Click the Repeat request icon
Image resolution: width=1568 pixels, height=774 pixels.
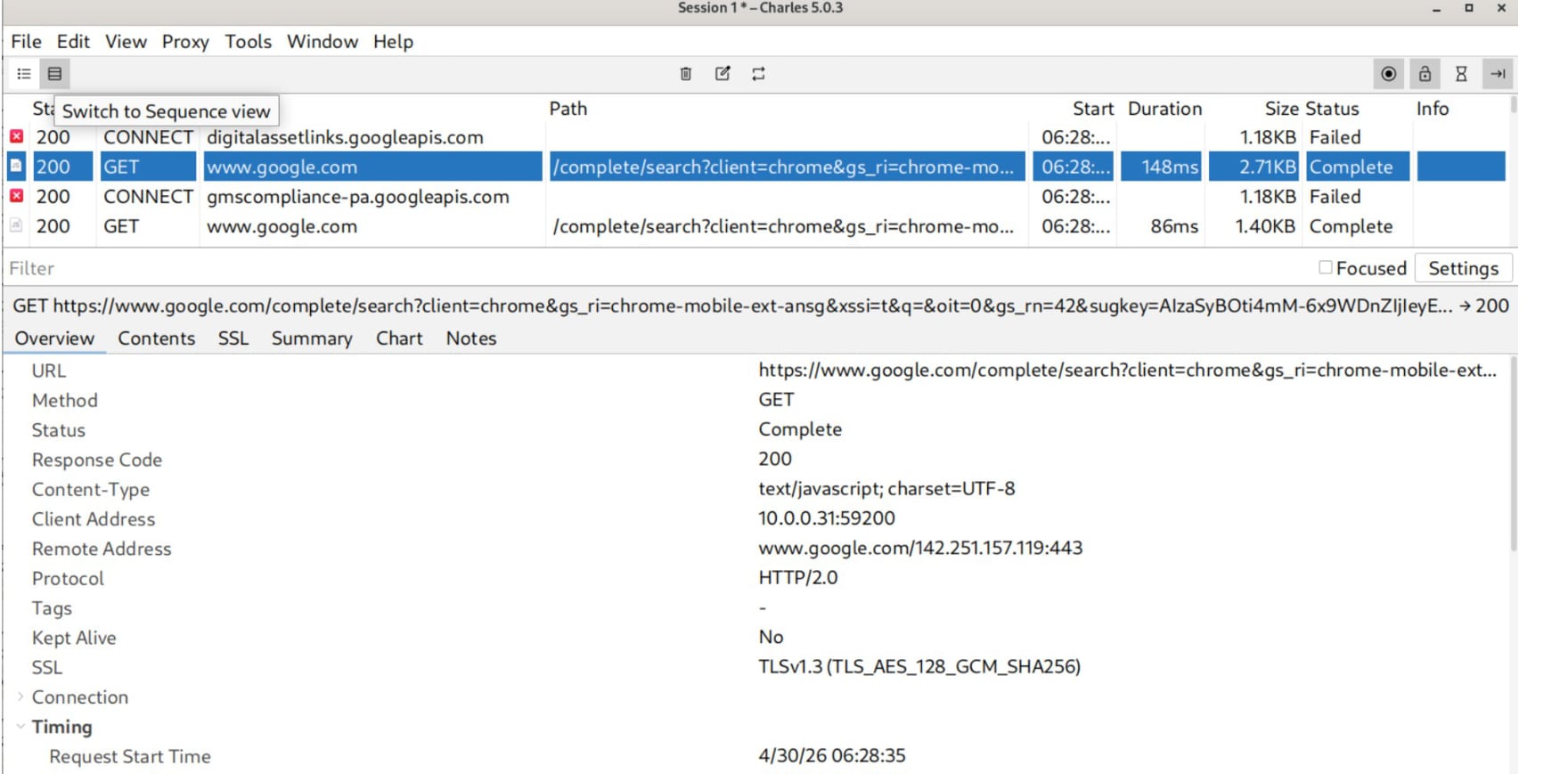(758, 74)
